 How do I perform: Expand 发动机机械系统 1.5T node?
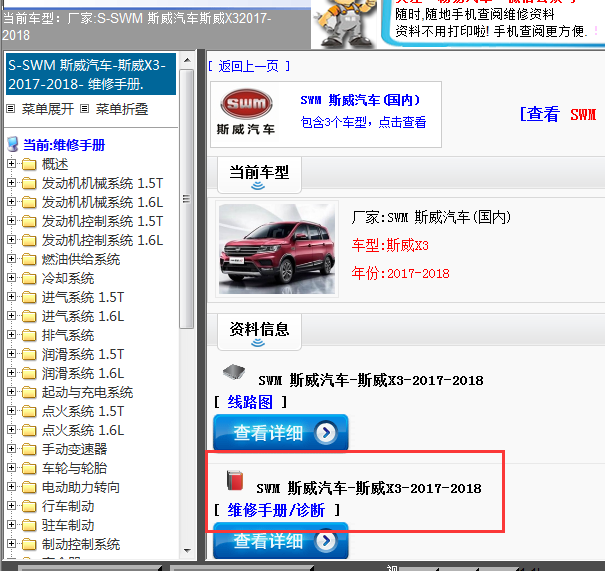pos(11,183)
